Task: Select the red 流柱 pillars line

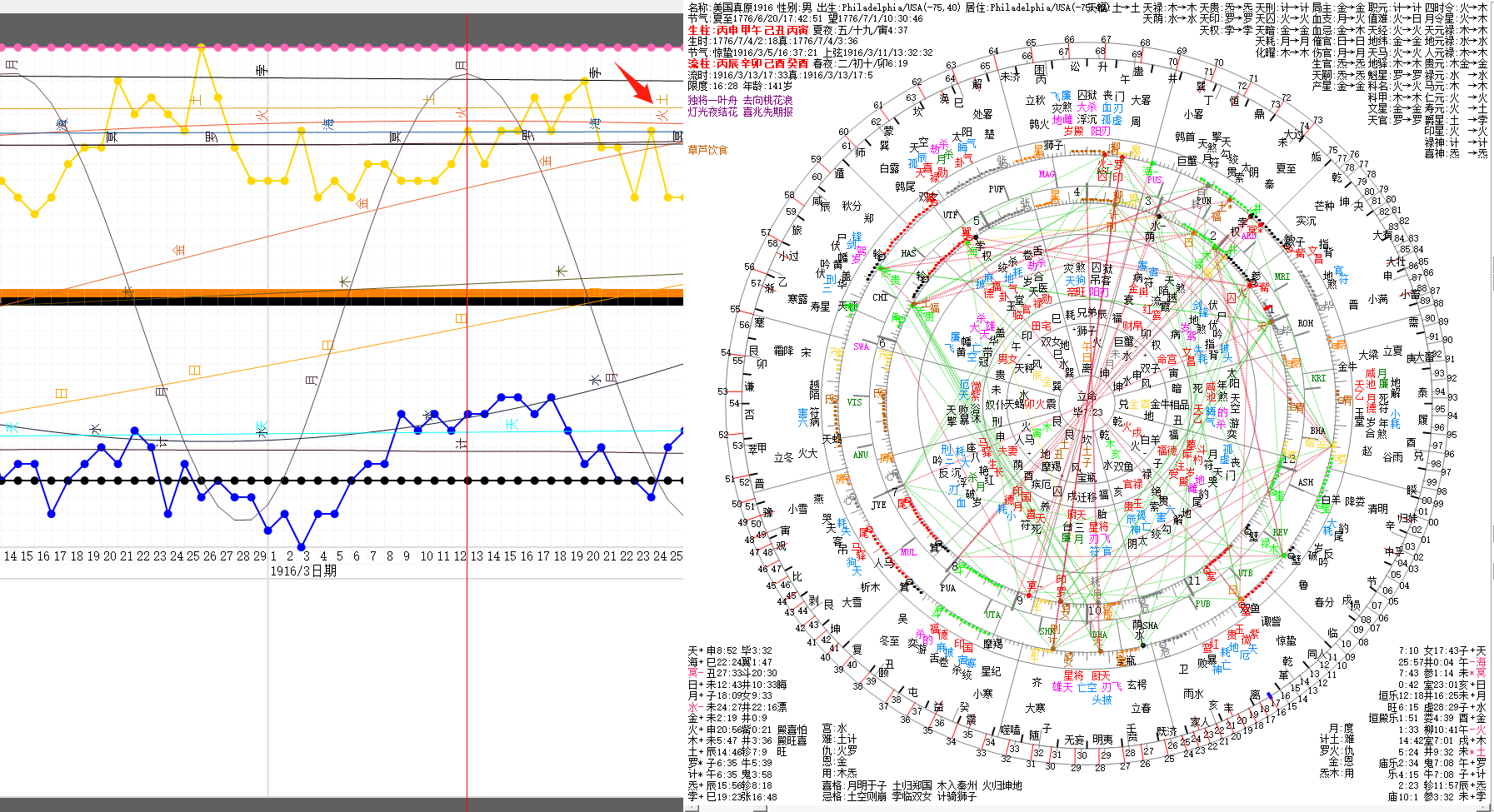Action: coord(747,63)
